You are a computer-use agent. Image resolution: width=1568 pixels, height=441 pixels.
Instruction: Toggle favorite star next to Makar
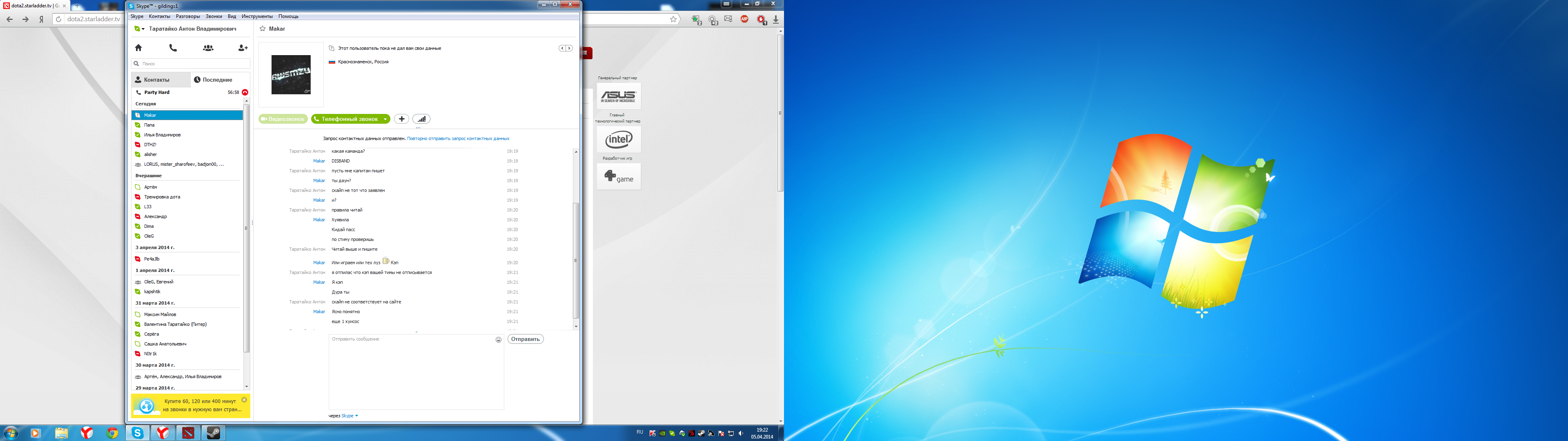pyautogui.click(x=262, y=29)
